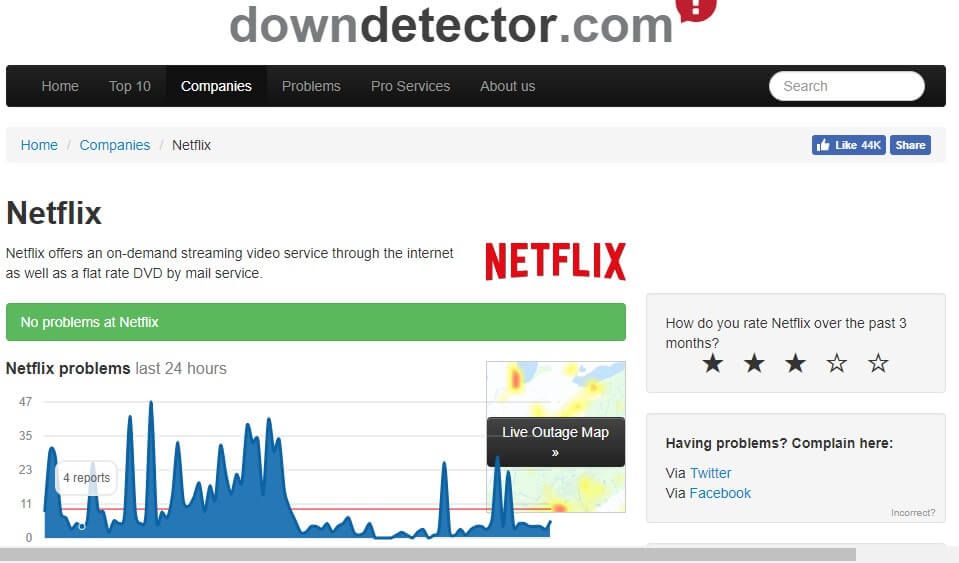Click the chart axis value 23
Image resolution: width=959 pixels, height=563 pixels.
tap(25, 469)
